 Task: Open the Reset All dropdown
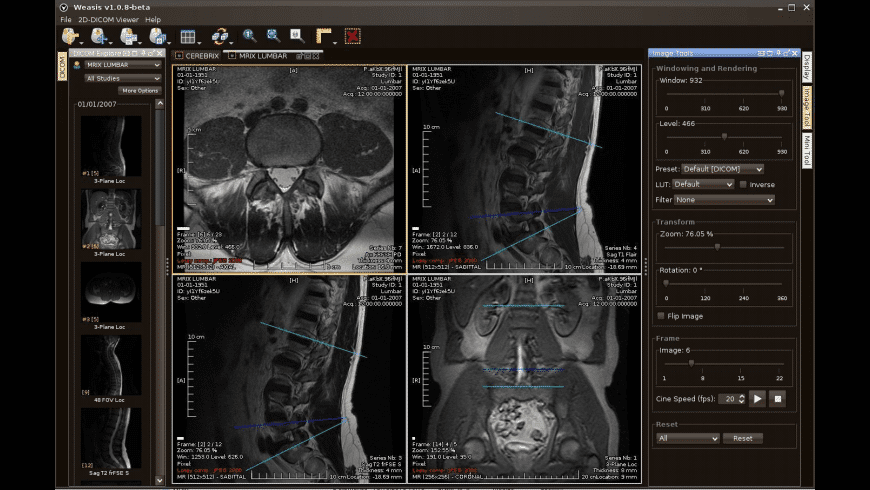click(687, 438)
